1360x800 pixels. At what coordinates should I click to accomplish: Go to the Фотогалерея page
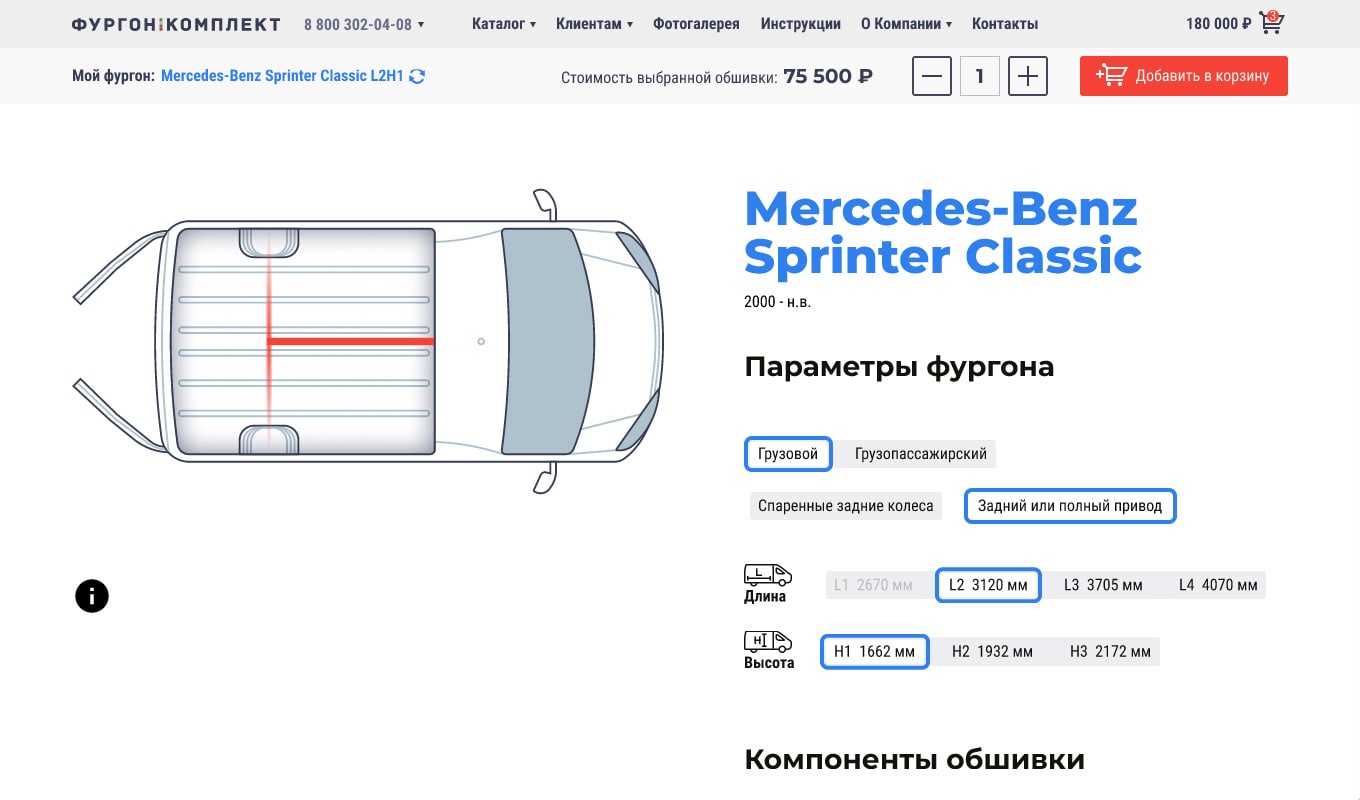[x=696, y=24]
